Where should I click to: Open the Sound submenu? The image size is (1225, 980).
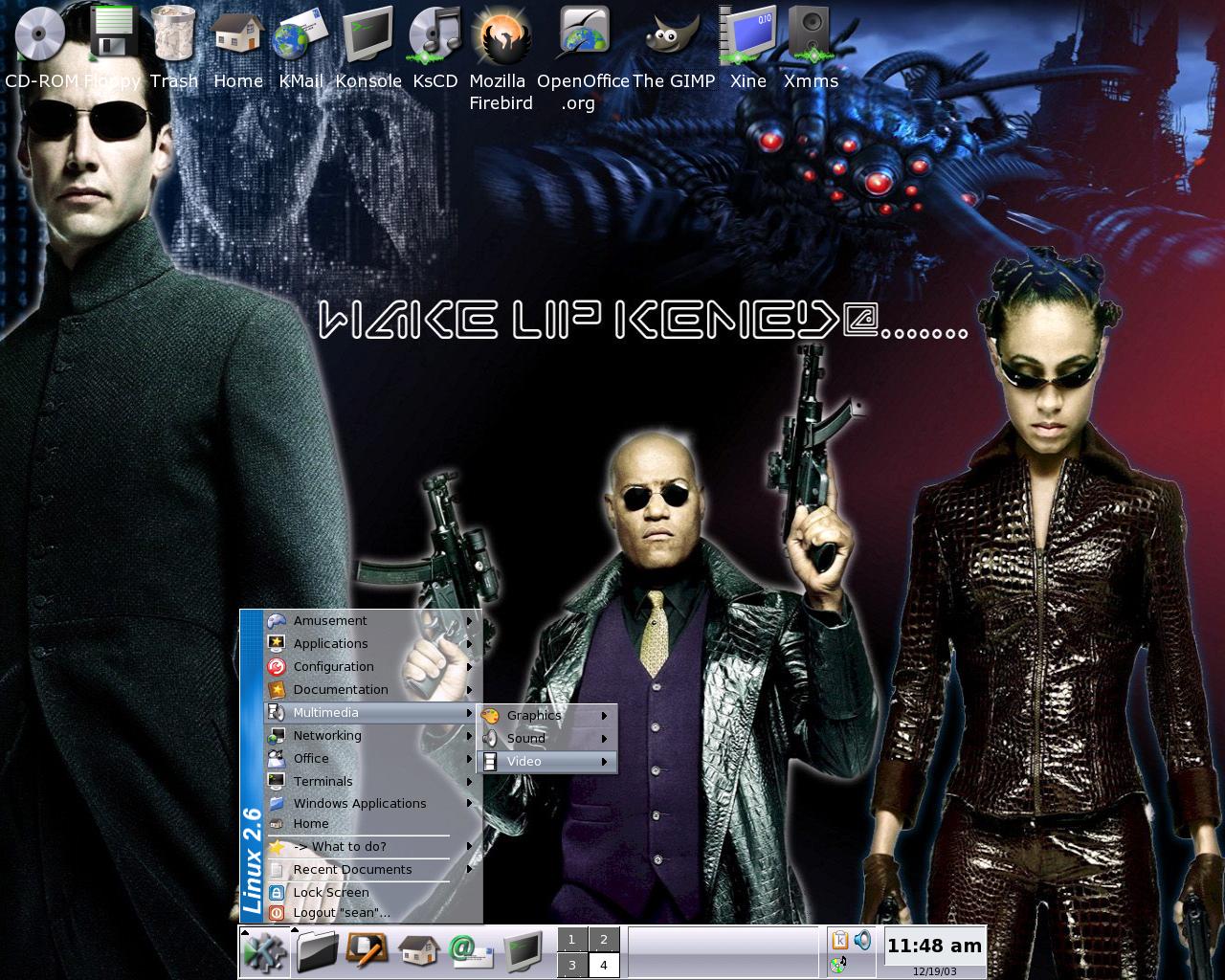point(546,739)
